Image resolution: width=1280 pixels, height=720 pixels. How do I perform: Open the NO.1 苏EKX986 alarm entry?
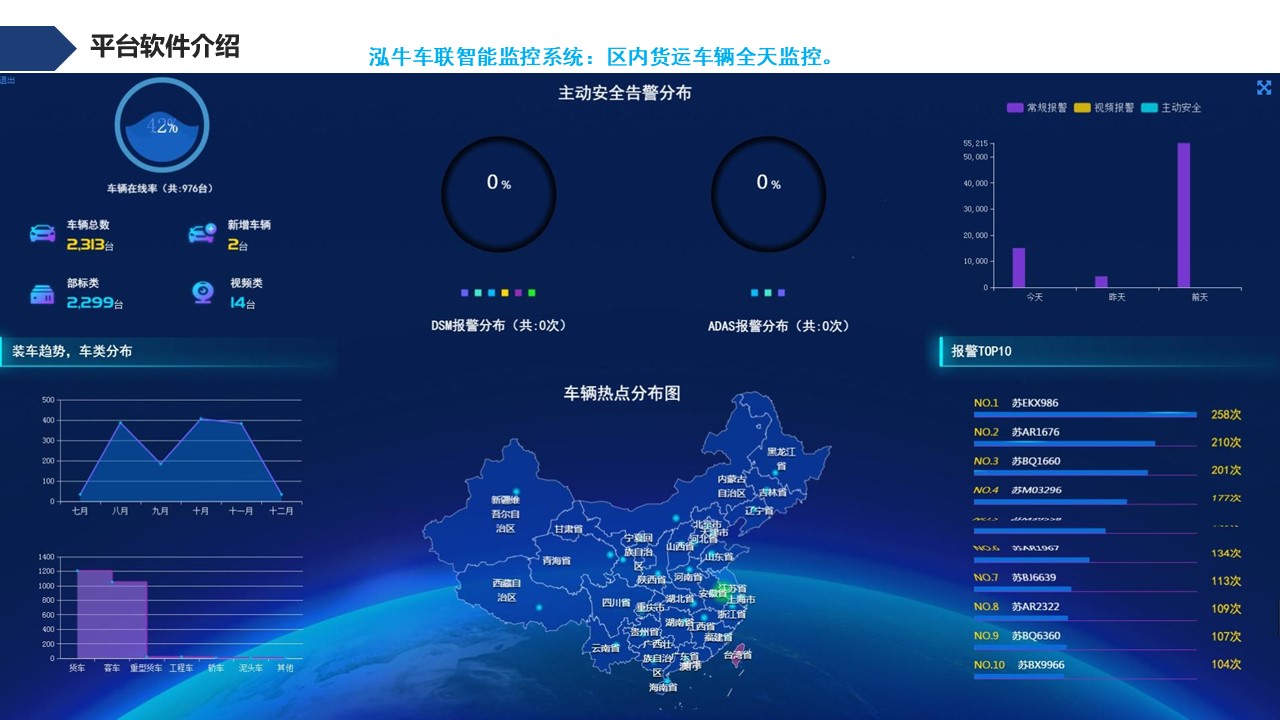(x=1034, y=404)
